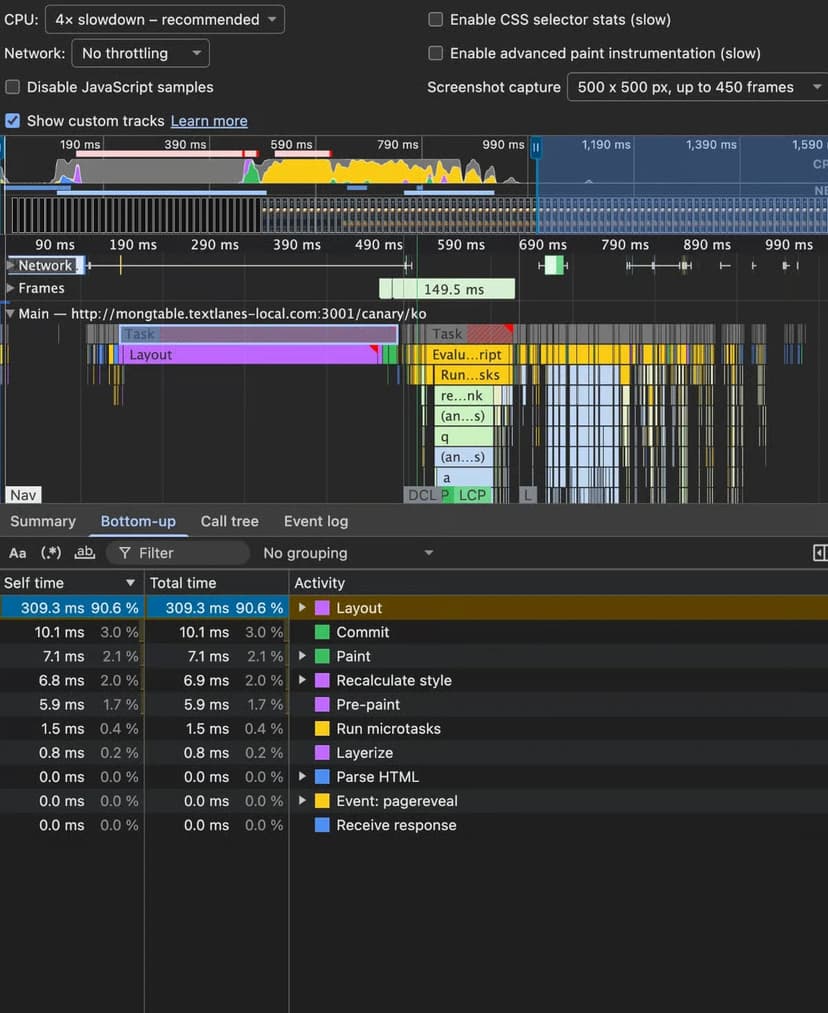Select the Bottom-up tab
Screen dimensions: 828x1013
coord(138,521)
